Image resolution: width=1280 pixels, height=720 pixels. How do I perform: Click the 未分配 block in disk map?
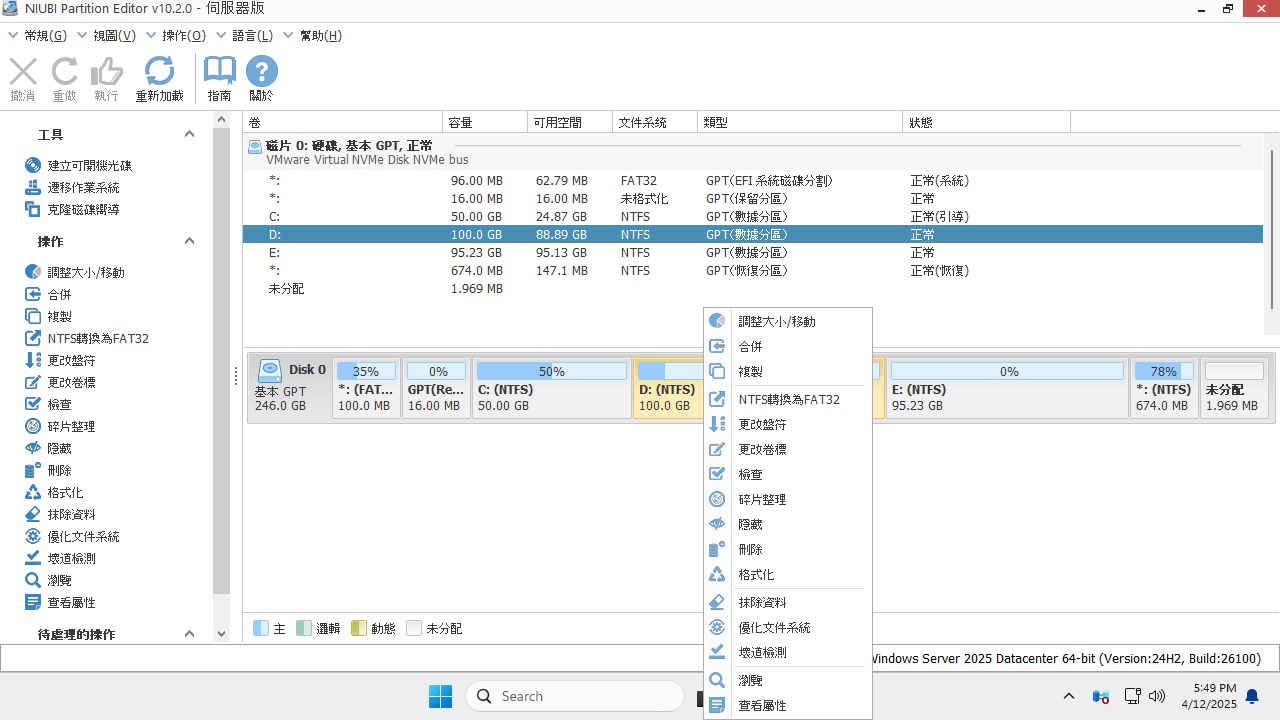(x=1233, y=388)
